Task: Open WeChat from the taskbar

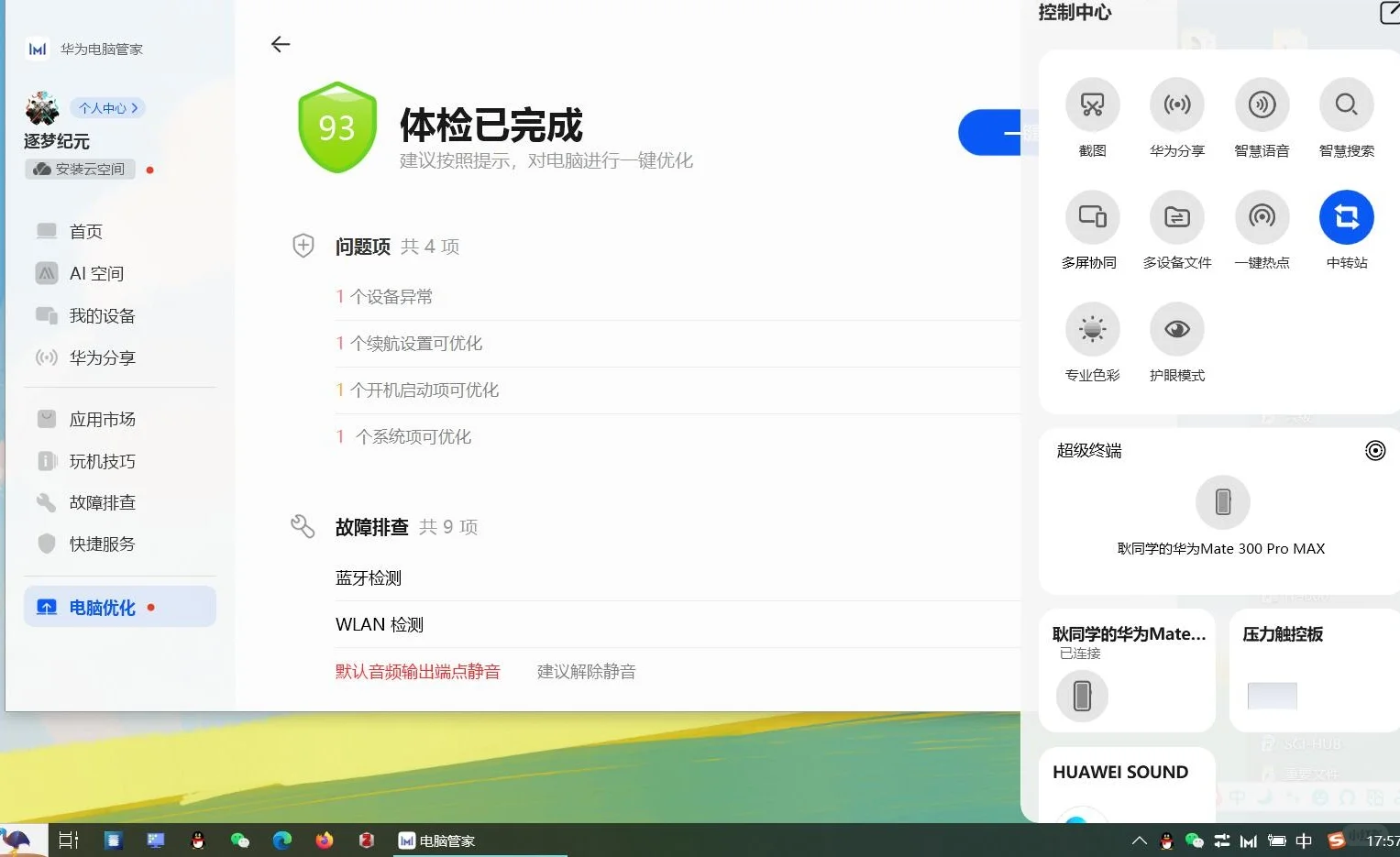Action: point(240,840)
